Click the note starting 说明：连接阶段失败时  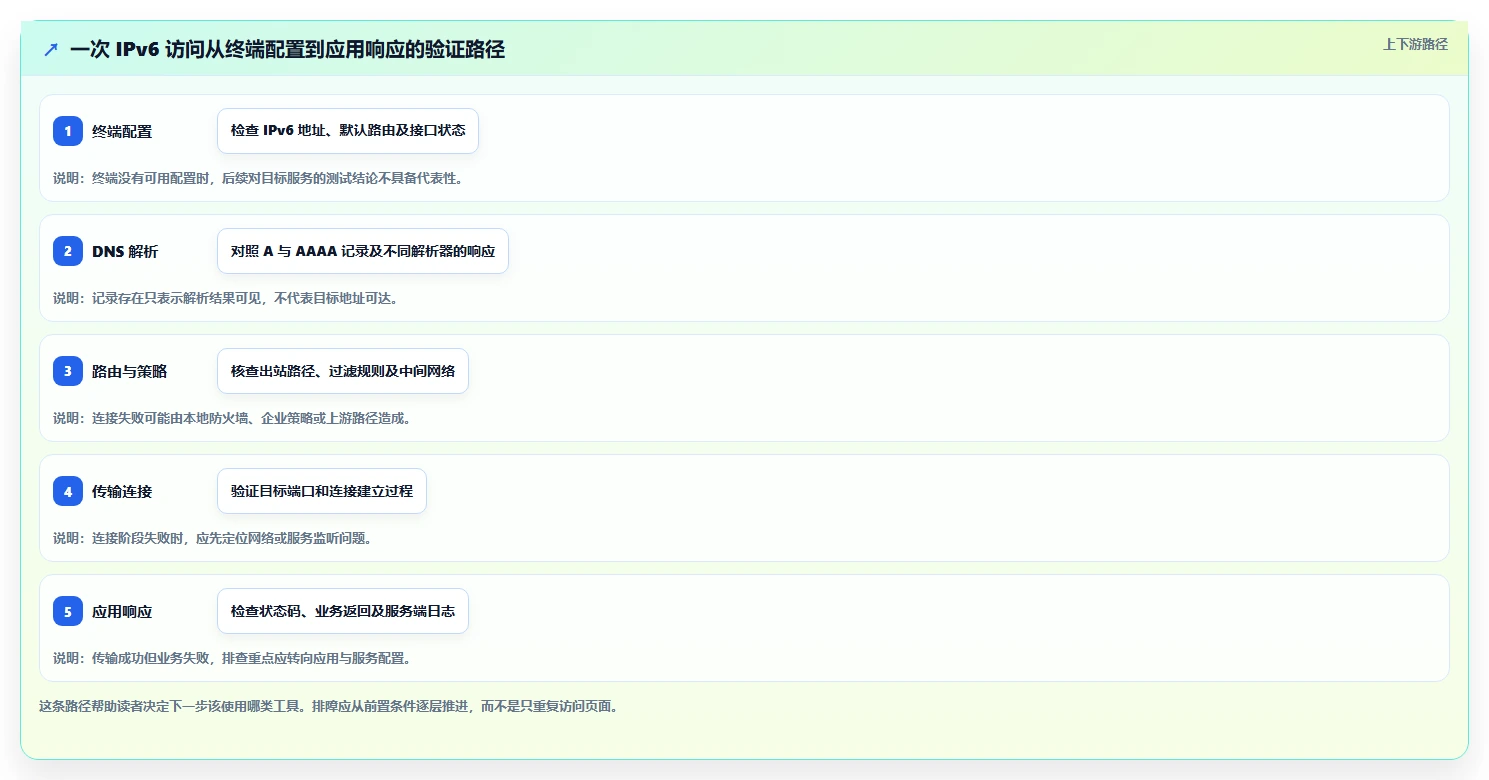[x=213, y=538]
